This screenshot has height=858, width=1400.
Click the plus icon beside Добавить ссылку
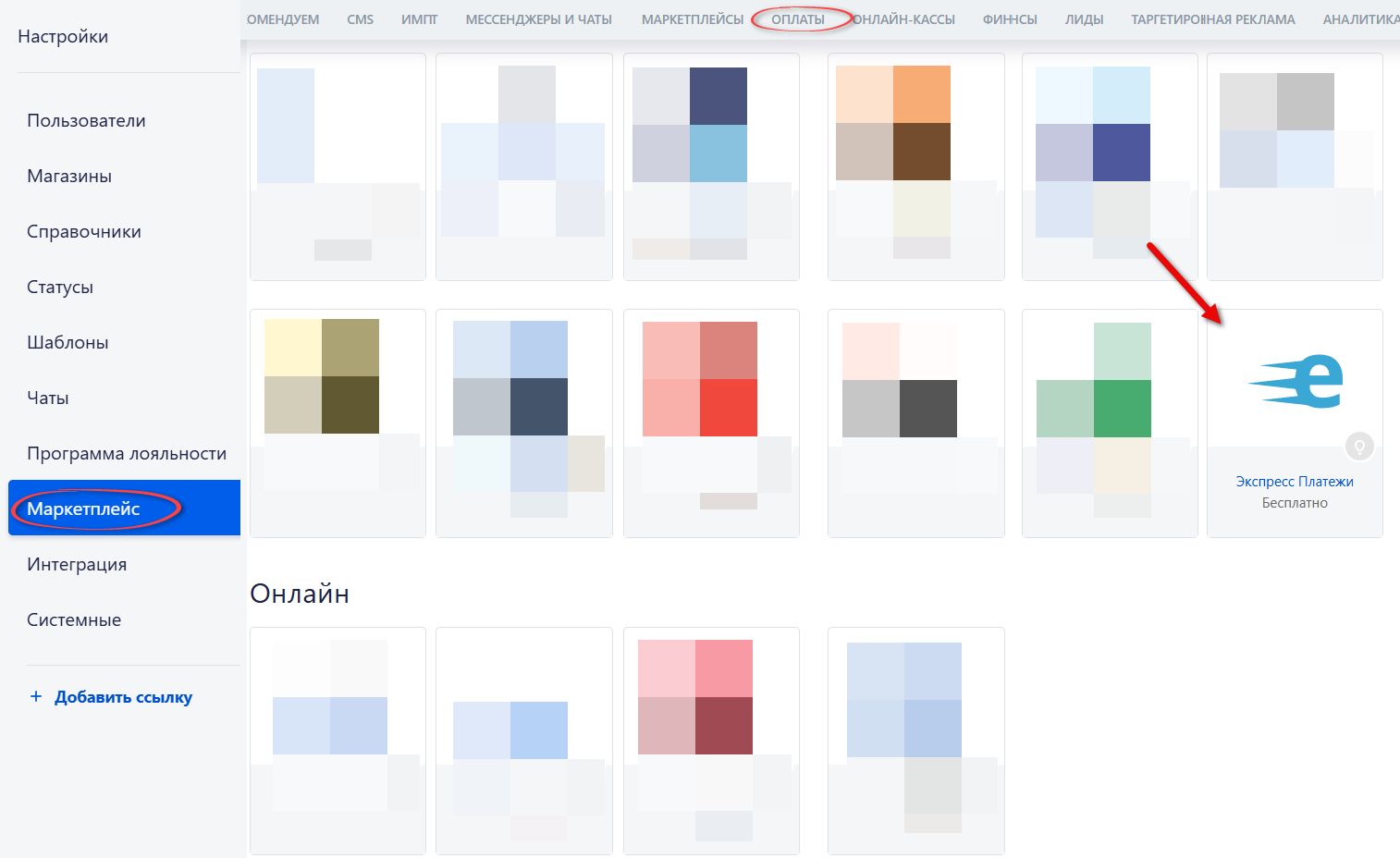tap(36, 697)
